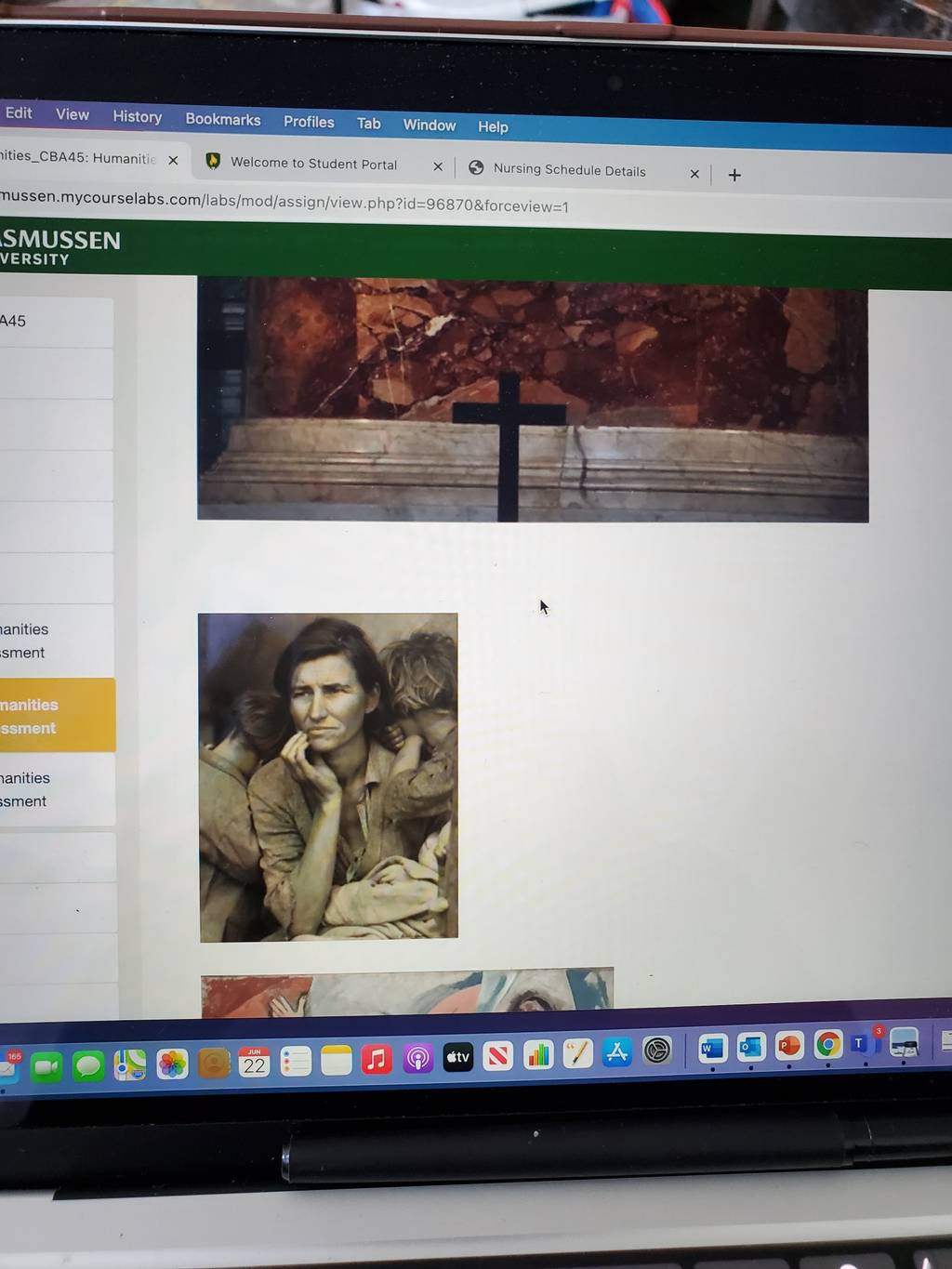The height and width of the screenshot is (1269, 952).
Task: Open the Tab menu
Action: [x=369, y=124]
